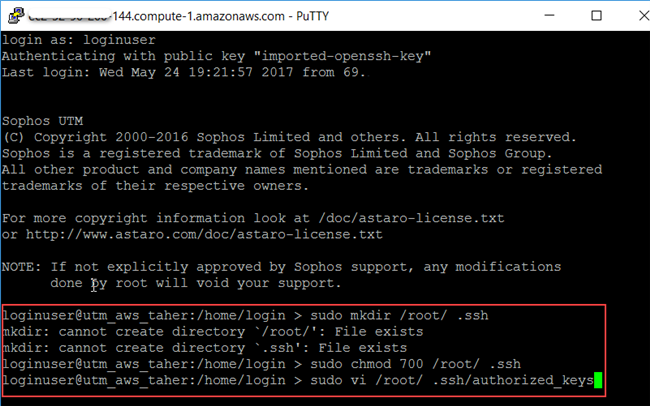This screenshot has height=406, width=650.
Task: Click the http://www.astaro.com license URL
Action: click(x=204, y=235)
